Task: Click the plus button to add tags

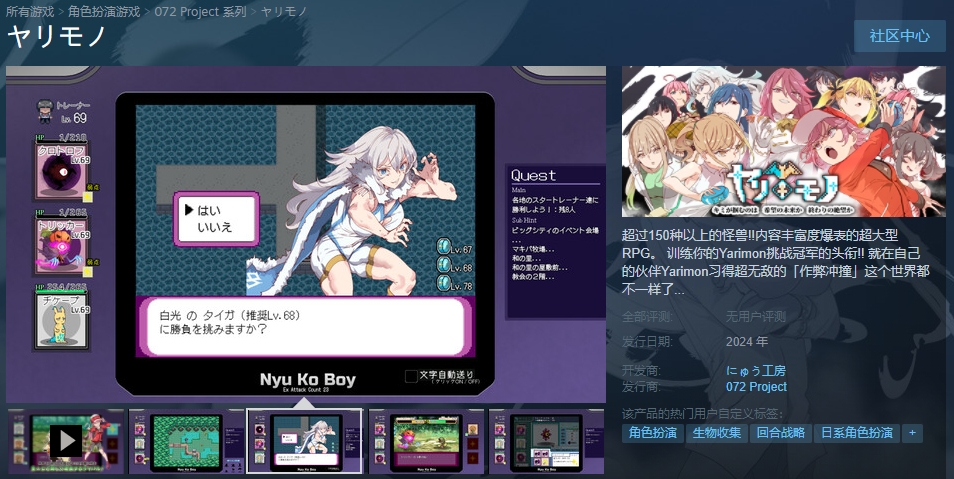Action: (x=912, y=433)
